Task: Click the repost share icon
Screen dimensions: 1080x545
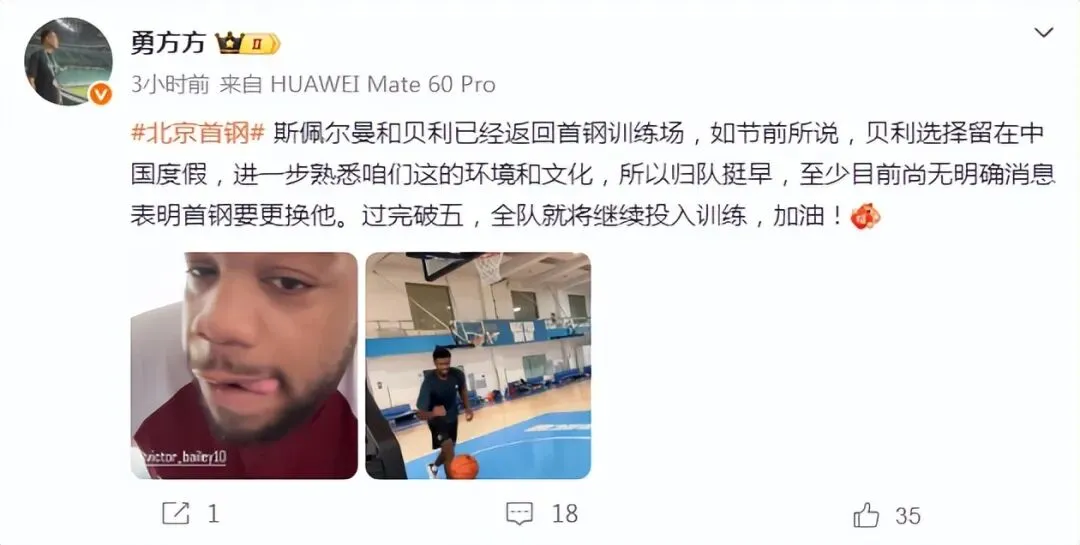Action: 176,513
